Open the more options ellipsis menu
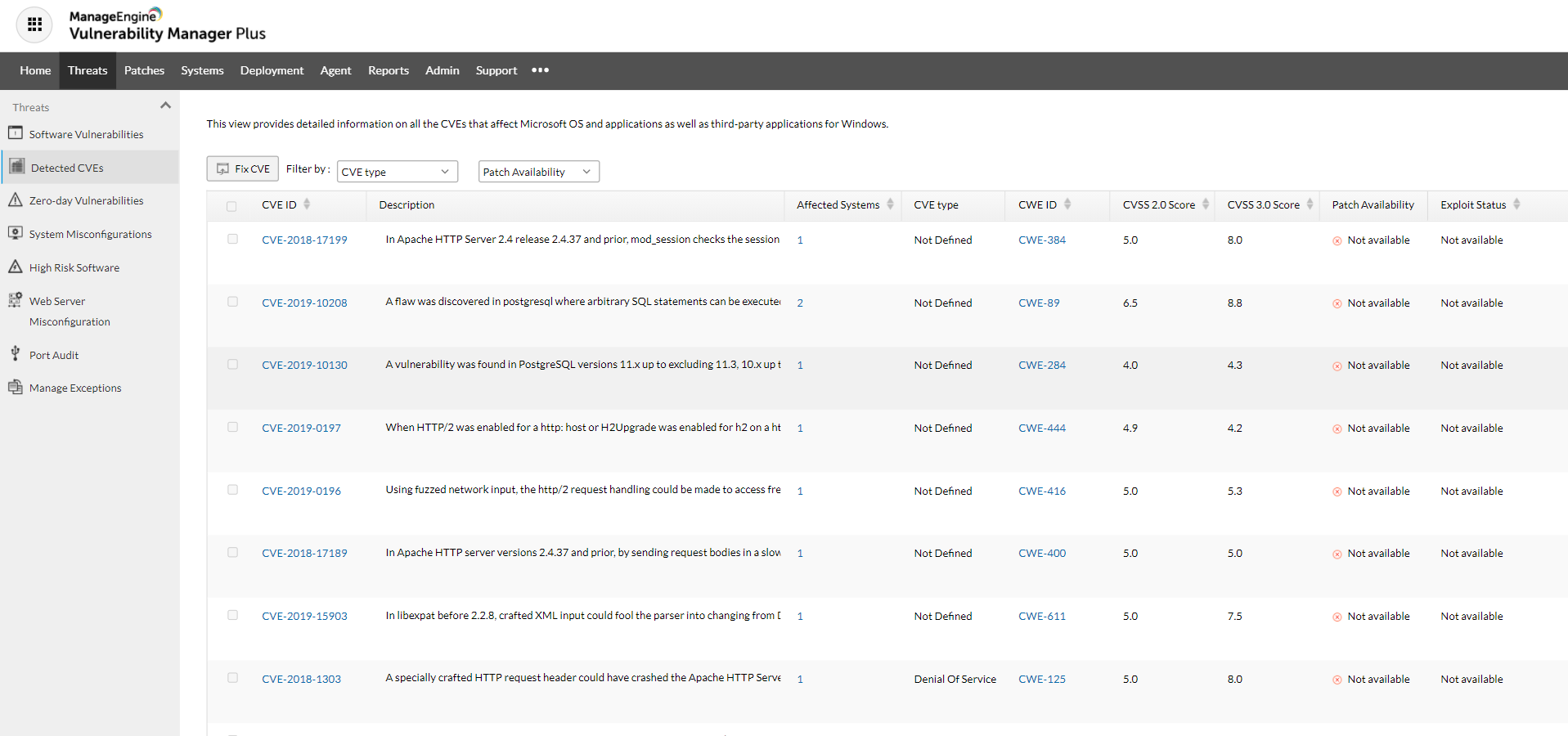Image resolution: width=1568 pixels, height=736 pixels. click(x=540, y=70)
